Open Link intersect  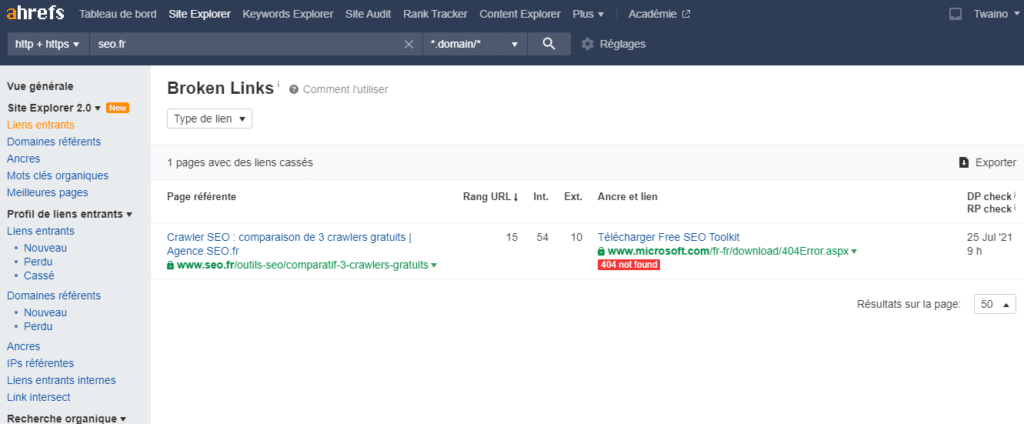[39, 397]
